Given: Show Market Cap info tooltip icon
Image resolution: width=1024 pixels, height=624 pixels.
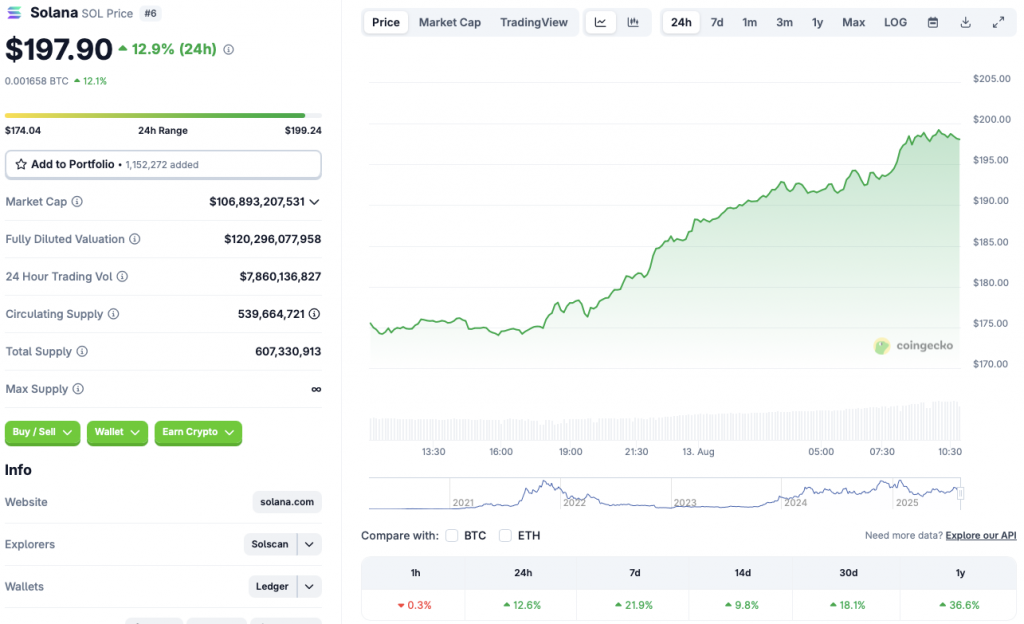Looking at the screenshot, I should click(77, 201).
